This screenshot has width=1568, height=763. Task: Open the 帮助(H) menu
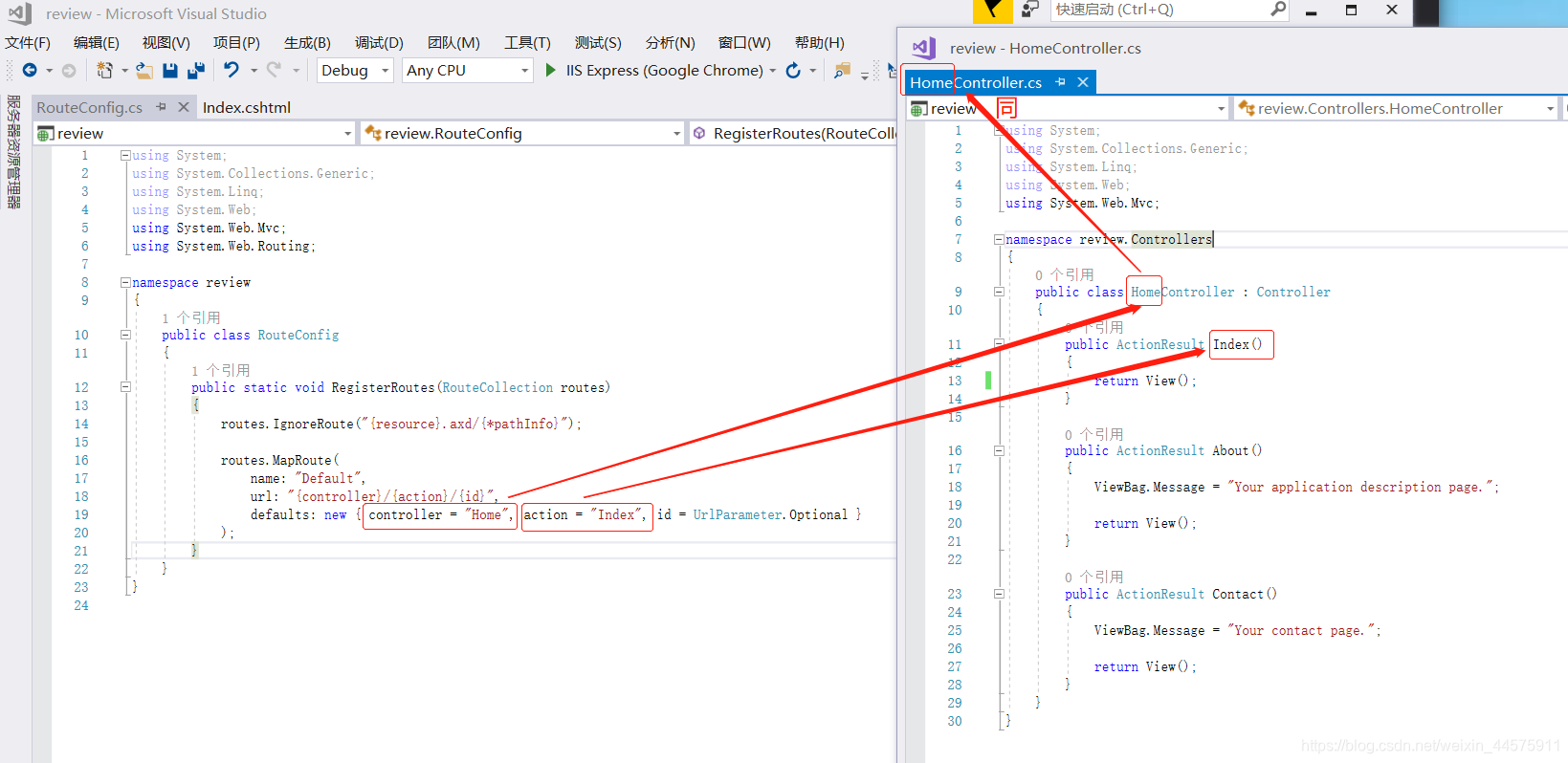point(820,43)
